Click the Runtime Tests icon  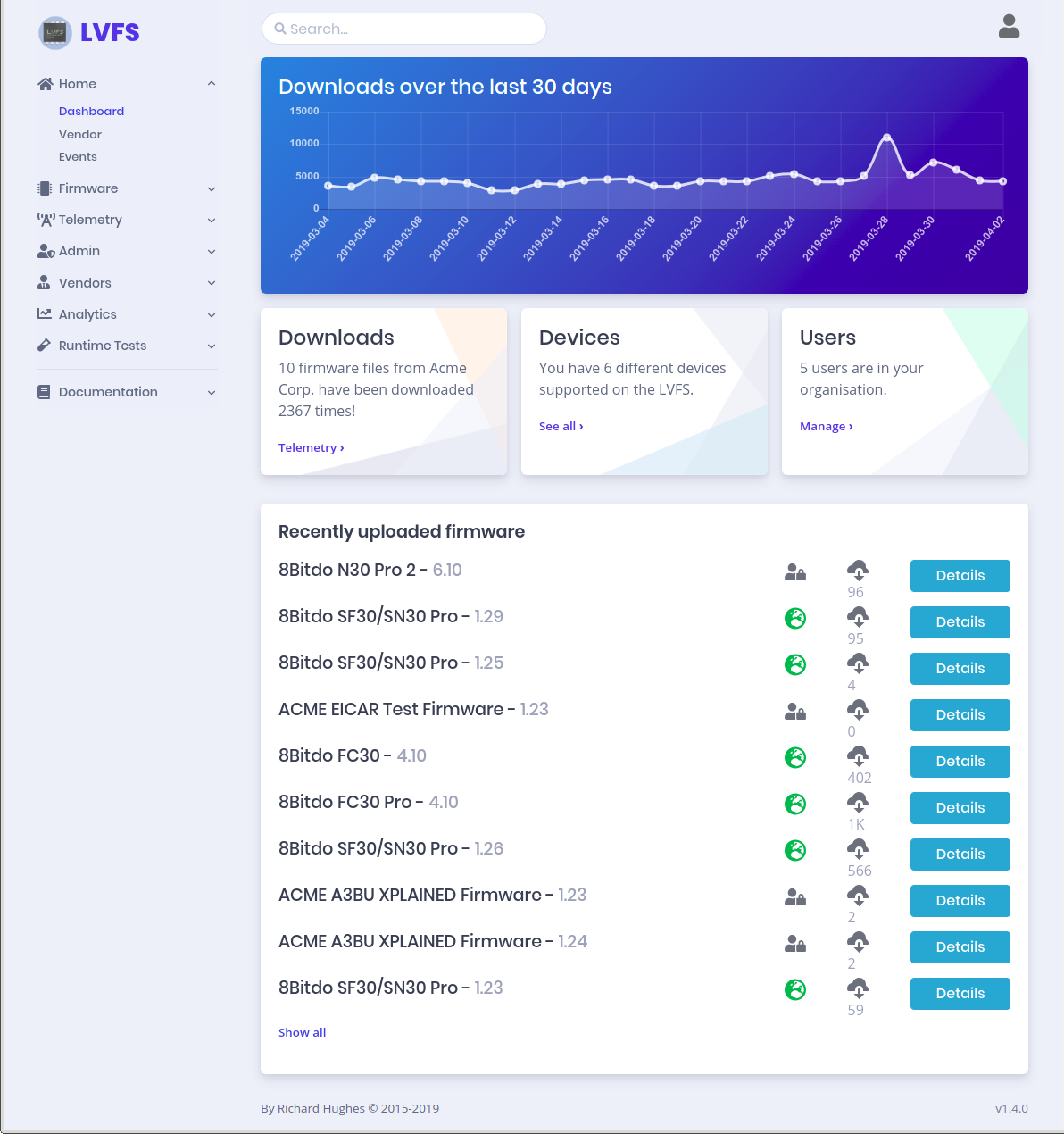pos(45,346)
